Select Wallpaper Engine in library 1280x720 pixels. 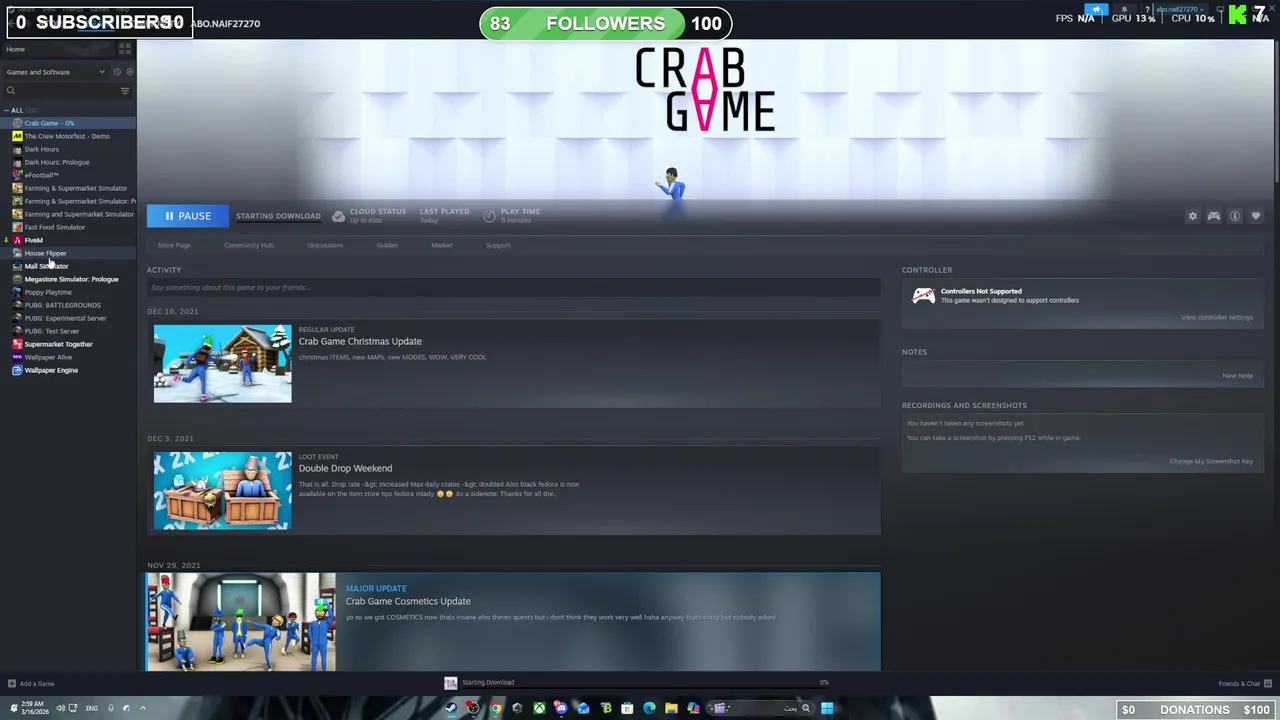[x=68, y=370]
